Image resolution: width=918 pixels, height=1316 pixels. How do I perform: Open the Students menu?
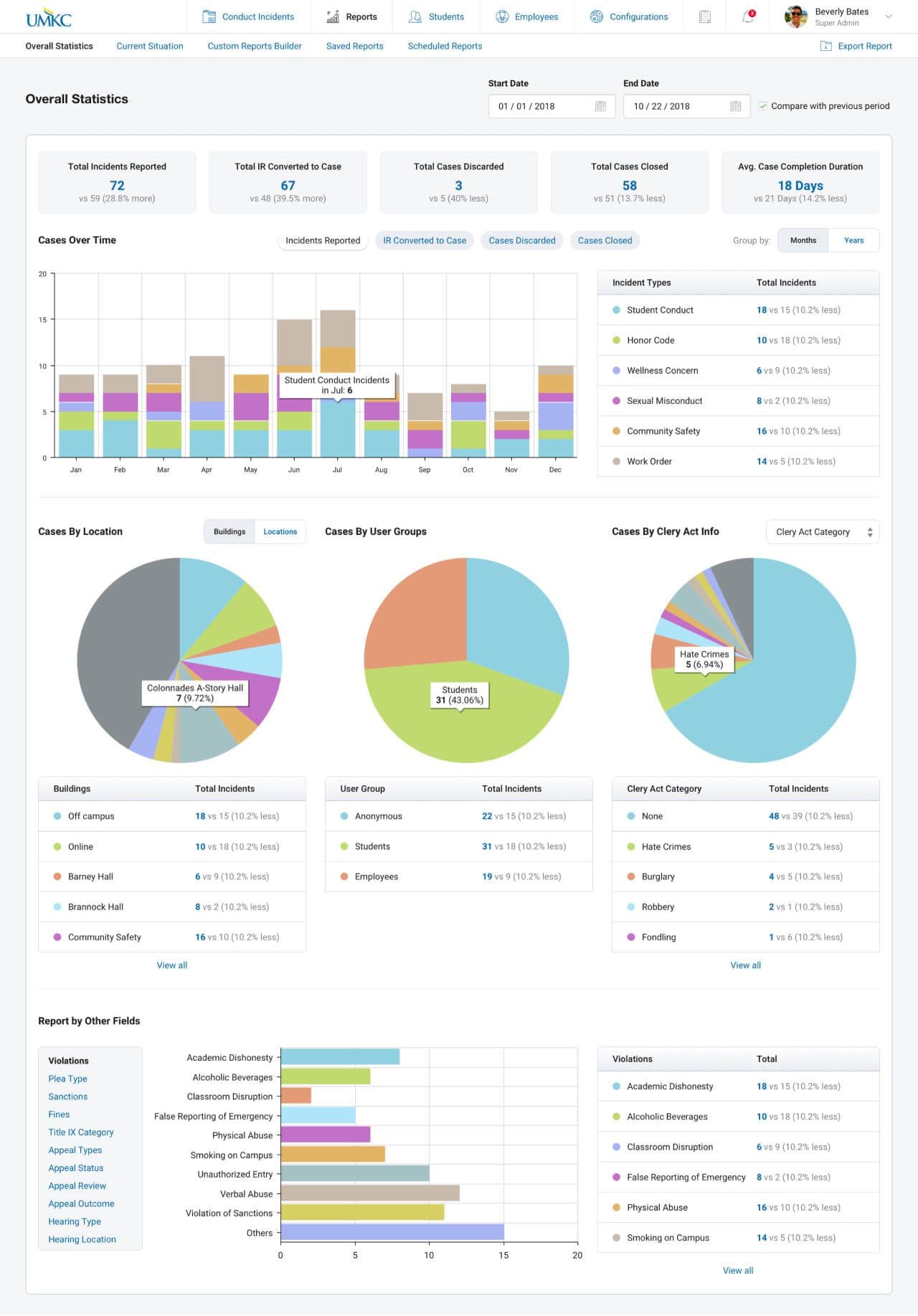point(436,16)
